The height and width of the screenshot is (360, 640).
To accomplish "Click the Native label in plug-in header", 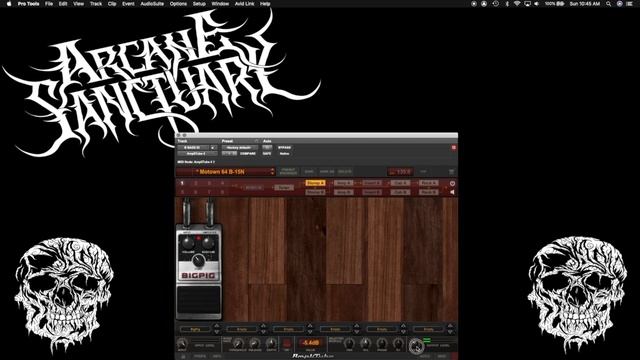I will coord(284,153).
